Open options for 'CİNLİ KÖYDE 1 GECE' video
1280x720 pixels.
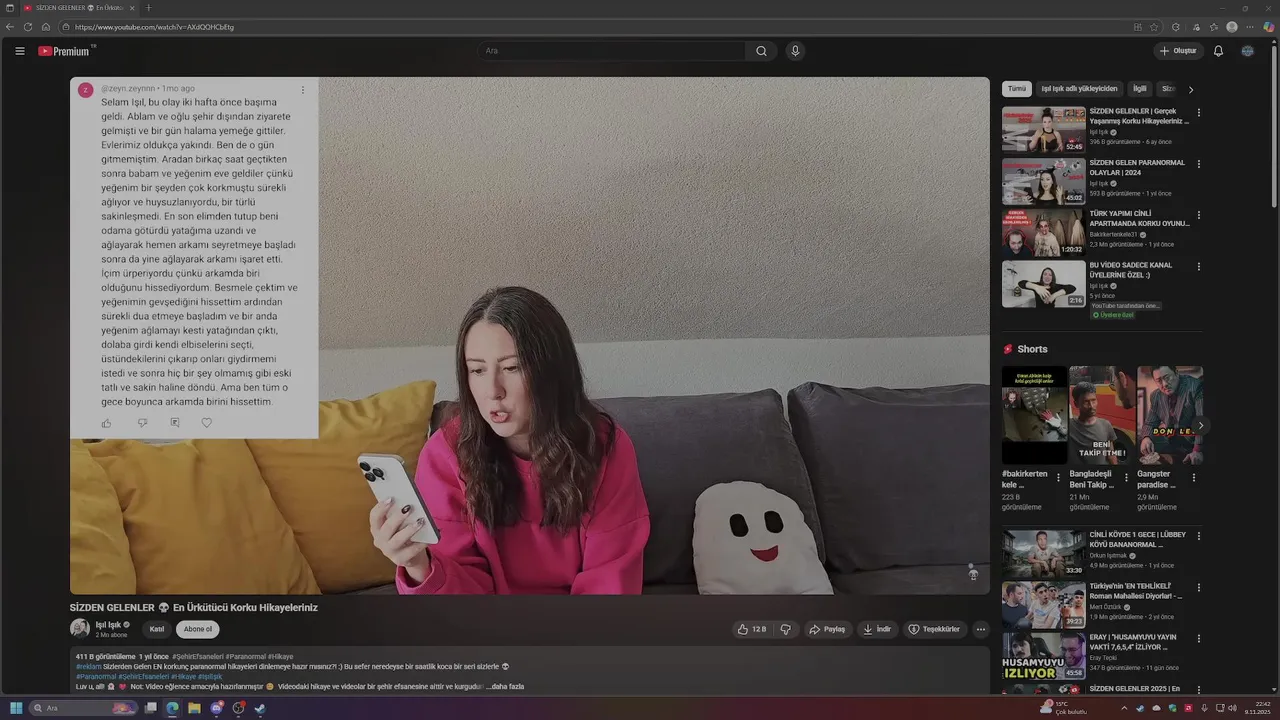tap(1199, 536)
